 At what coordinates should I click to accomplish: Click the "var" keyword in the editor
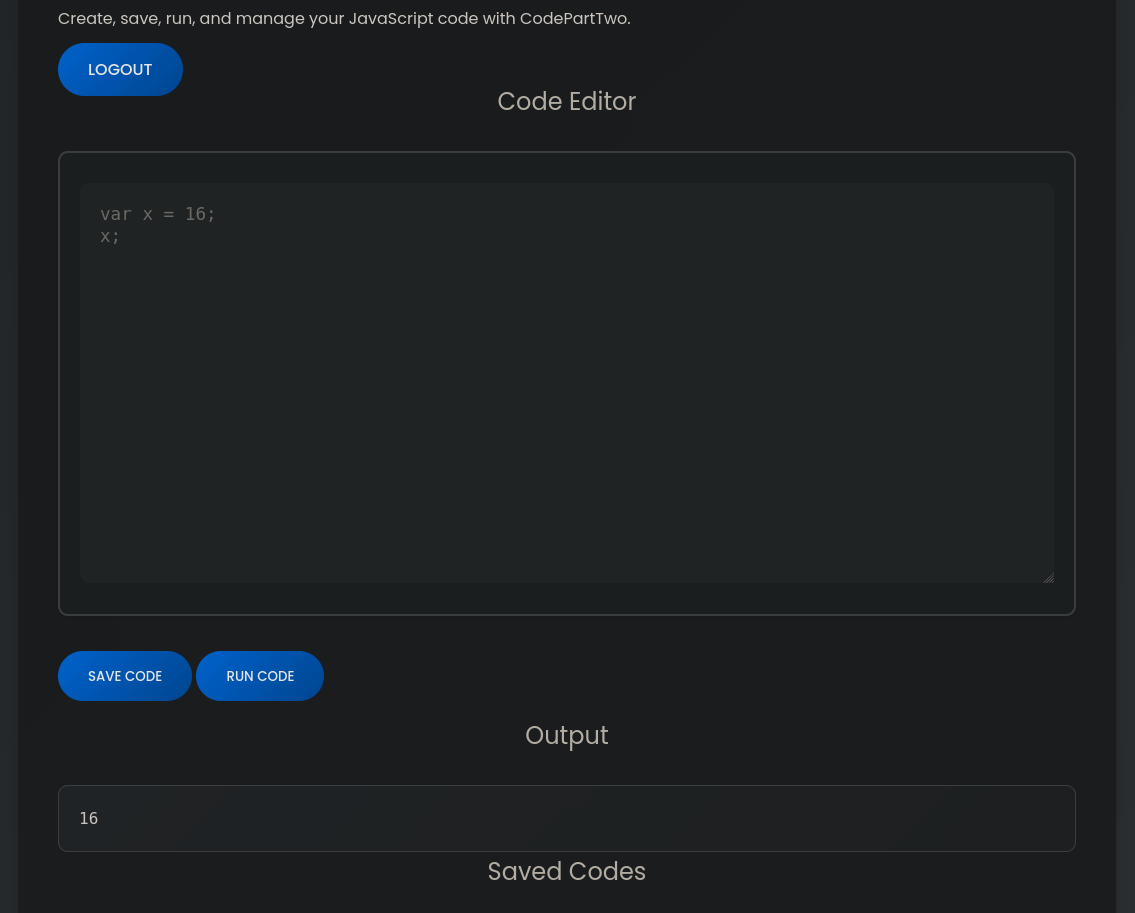point(116,214)
